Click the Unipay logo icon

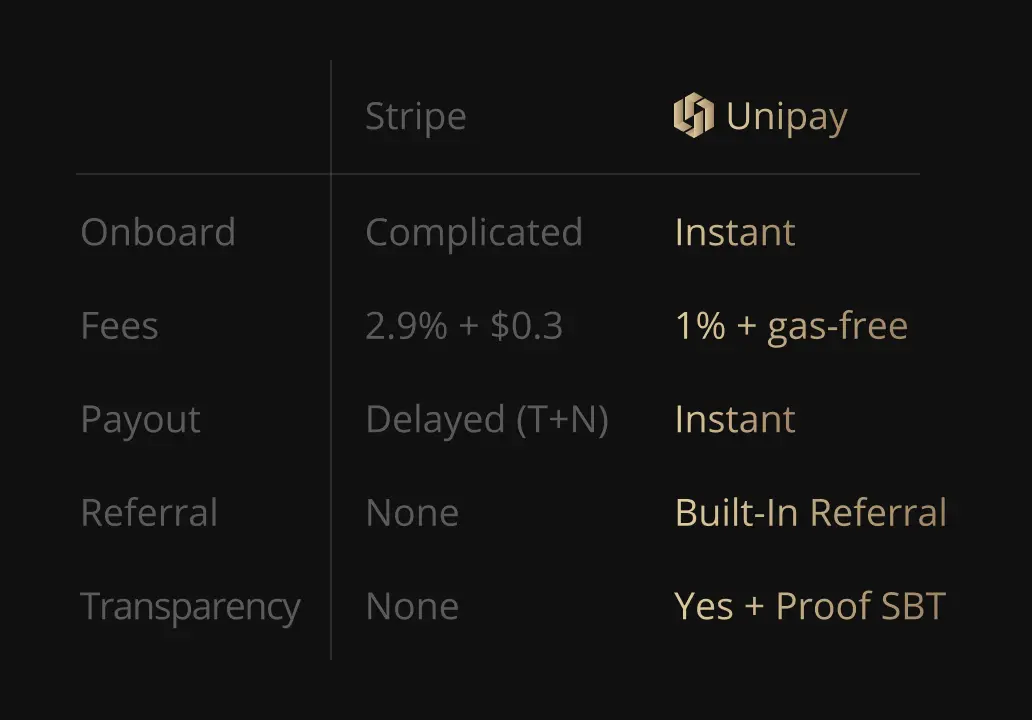click(693, 116)
